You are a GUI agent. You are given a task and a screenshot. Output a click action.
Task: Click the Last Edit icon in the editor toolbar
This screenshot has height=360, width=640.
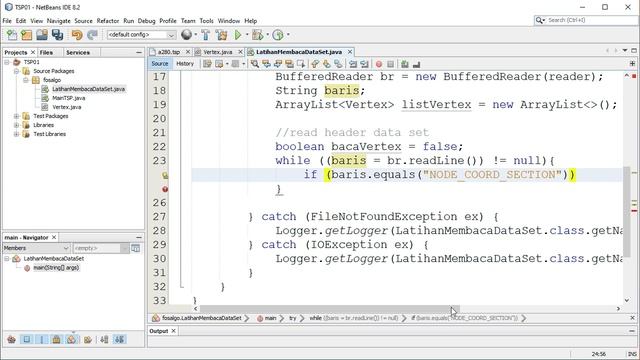point(207,64)
